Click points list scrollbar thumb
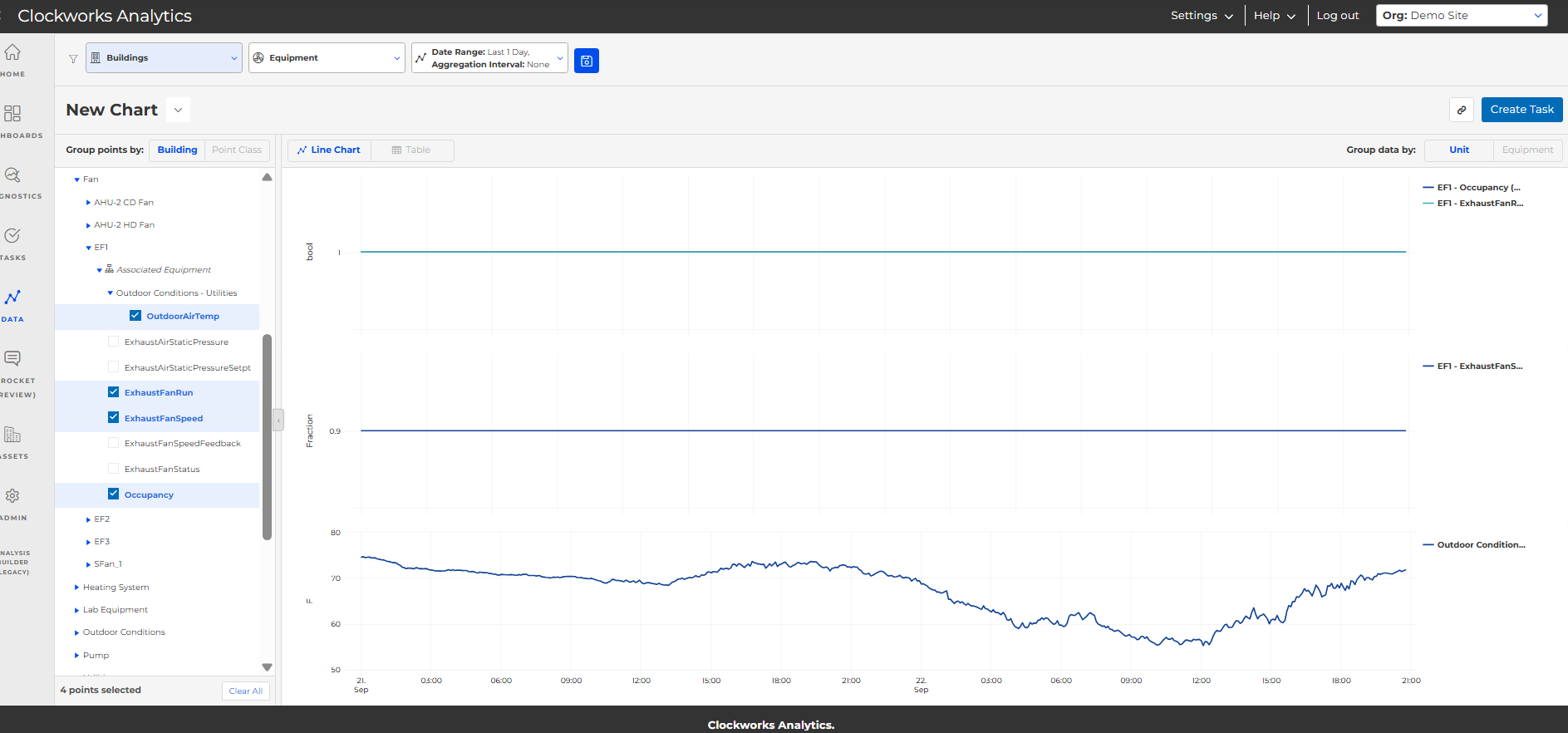This screenshot has width=1568, height=733. (x=268, y=436)
